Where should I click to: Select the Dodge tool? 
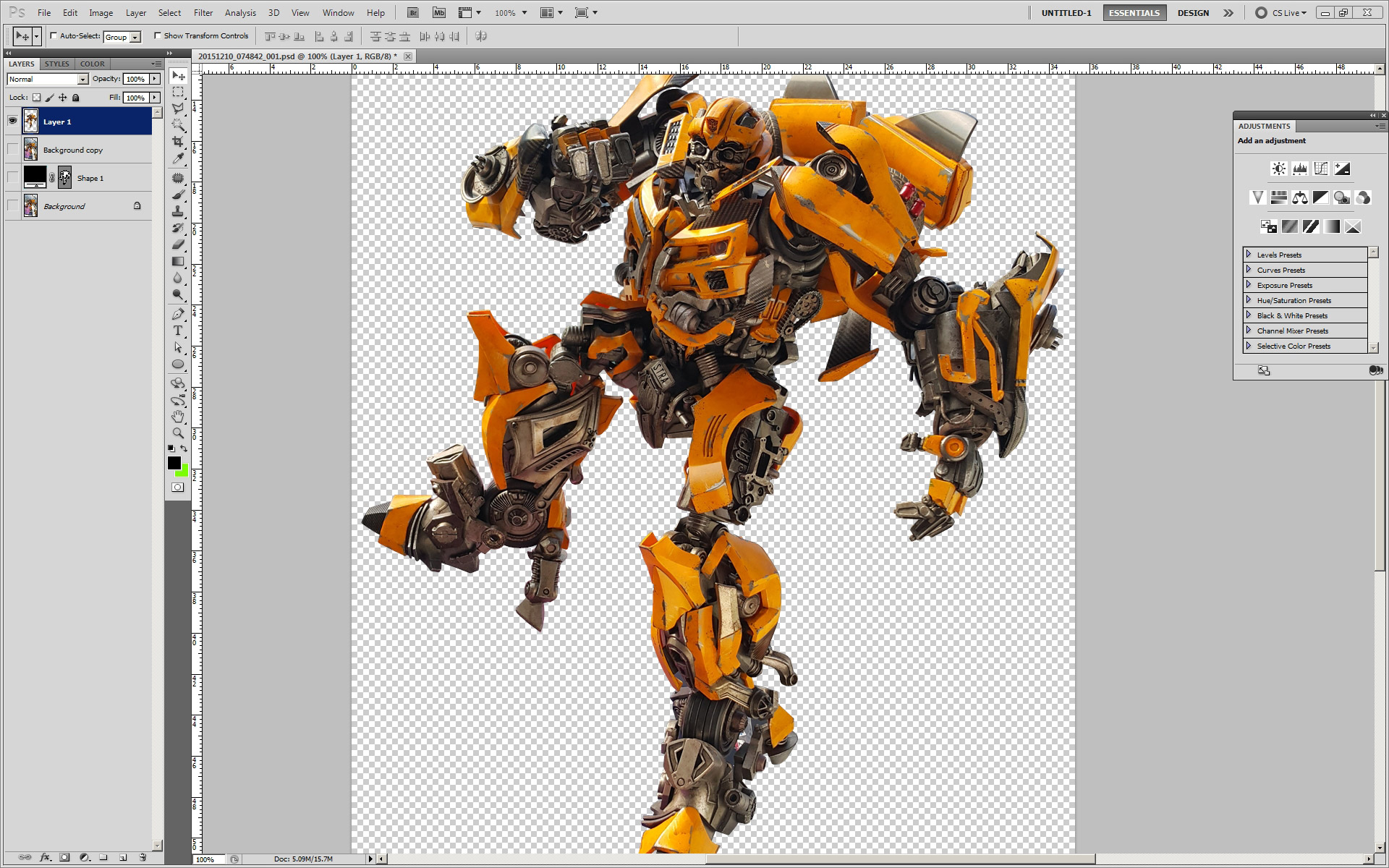click(178, 294)
